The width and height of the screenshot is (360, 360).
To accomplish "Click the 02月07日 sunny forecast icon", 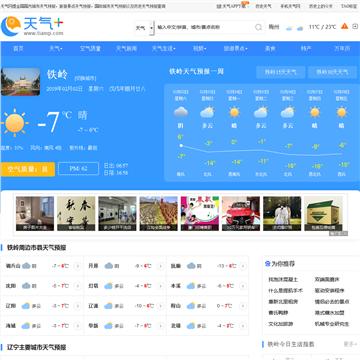I will pyautogui.click(x=315, y=112).
